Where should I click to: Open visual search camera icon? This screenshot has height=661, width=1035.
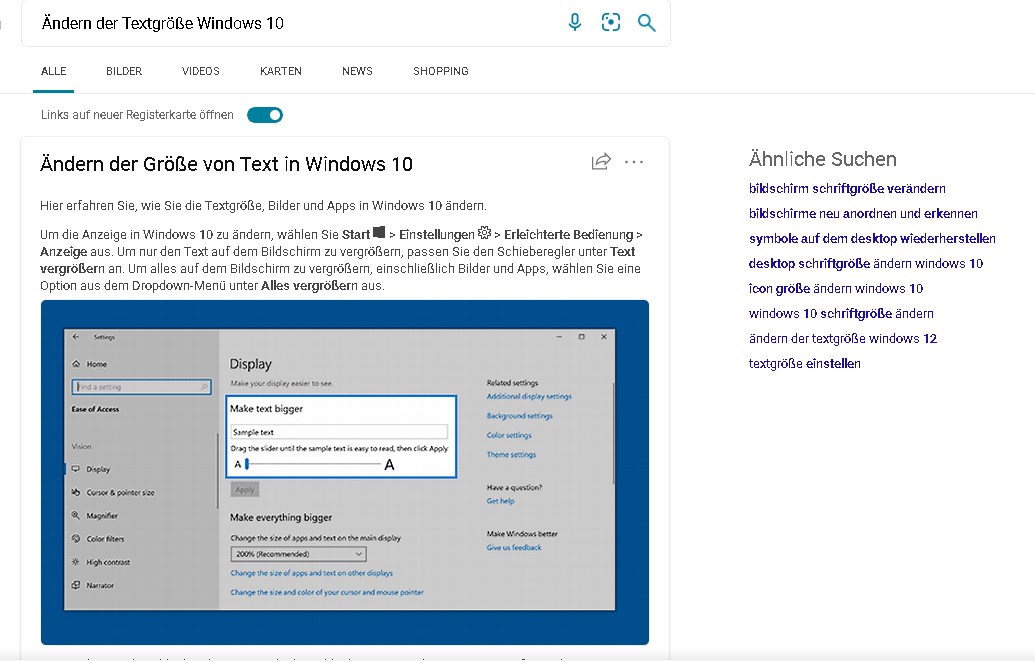pyautogui.click(x=611, y=22)
